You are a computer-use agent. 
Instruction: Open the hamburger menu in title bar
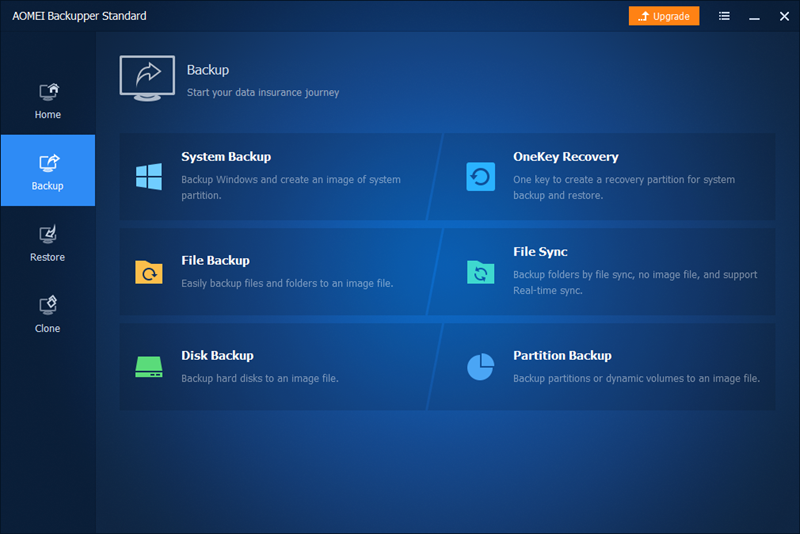pos(724,17)
